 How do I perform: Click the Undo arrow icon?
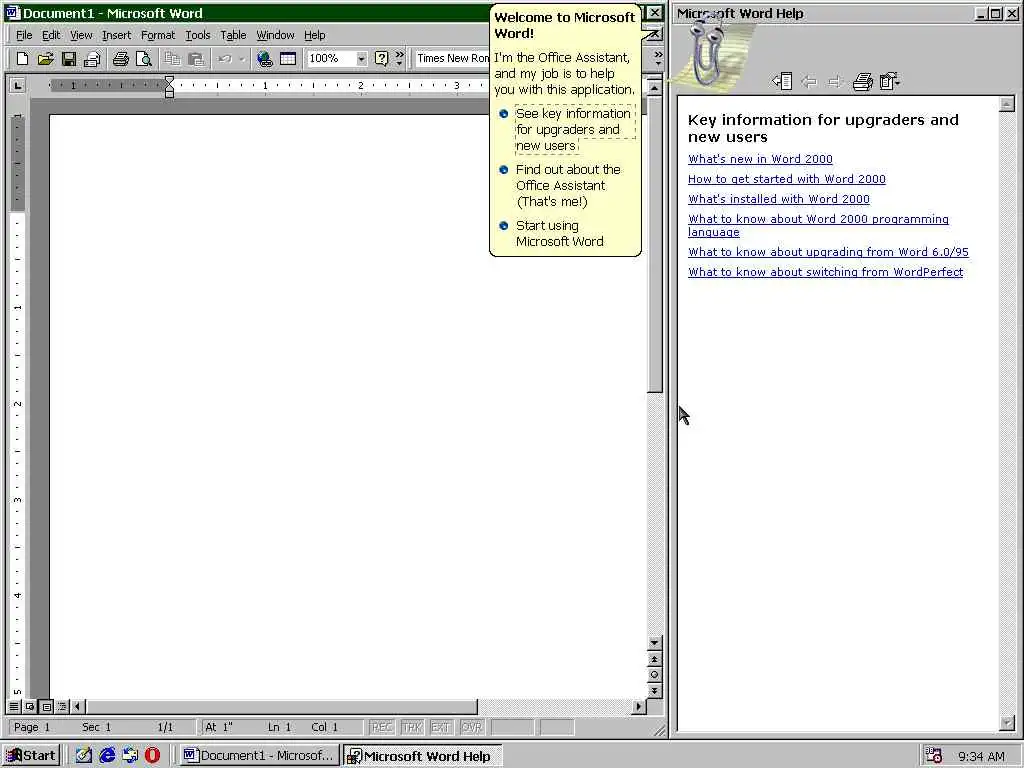(x=225, y=59)
